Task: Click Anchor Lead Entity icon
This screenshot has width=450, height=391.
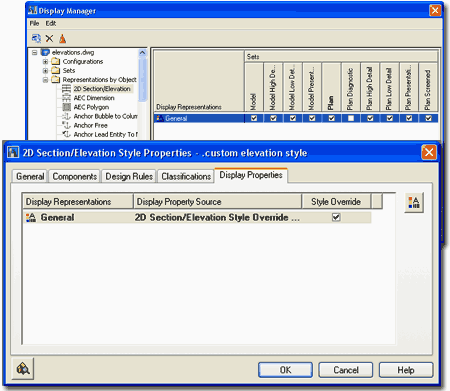Action: 67,134
